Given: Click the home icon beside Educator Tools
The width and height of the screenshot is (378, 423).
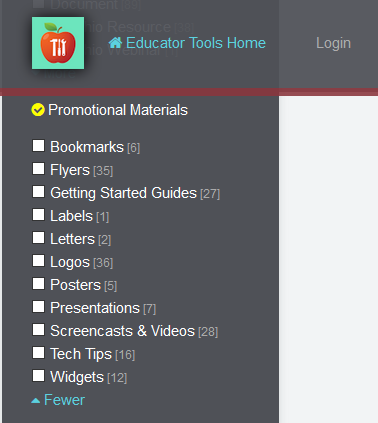Looking at the screenshot, I should click(115, 43).
